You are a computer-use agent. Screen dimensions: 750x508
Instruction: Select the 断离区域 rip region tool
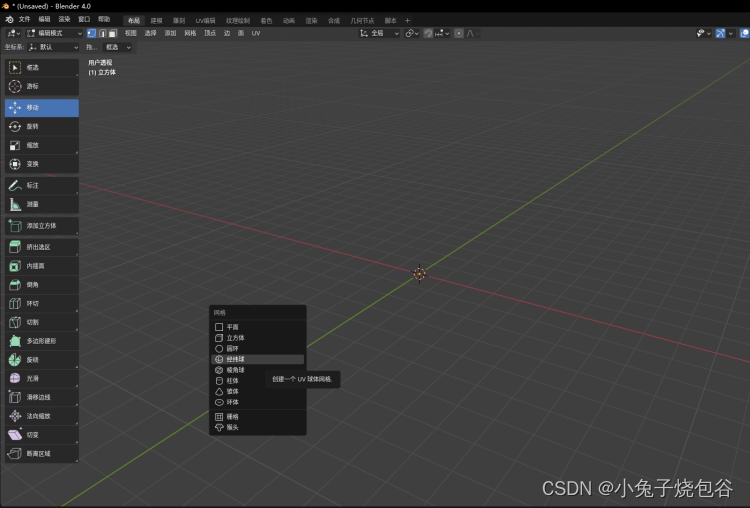coord(42,453)
